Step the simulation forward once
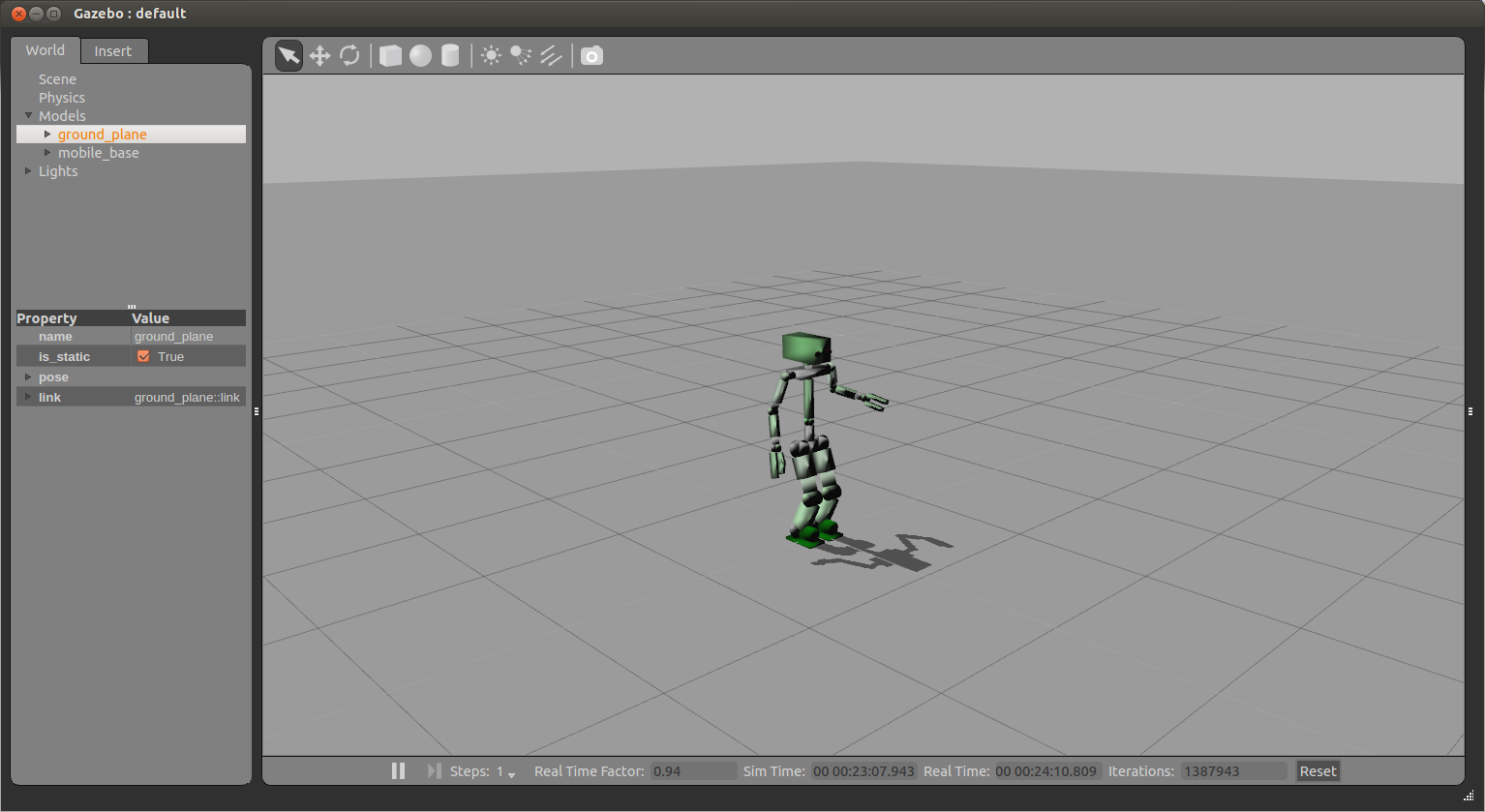The width and height of the screenshot is (1485, 812). pos(434,771)
